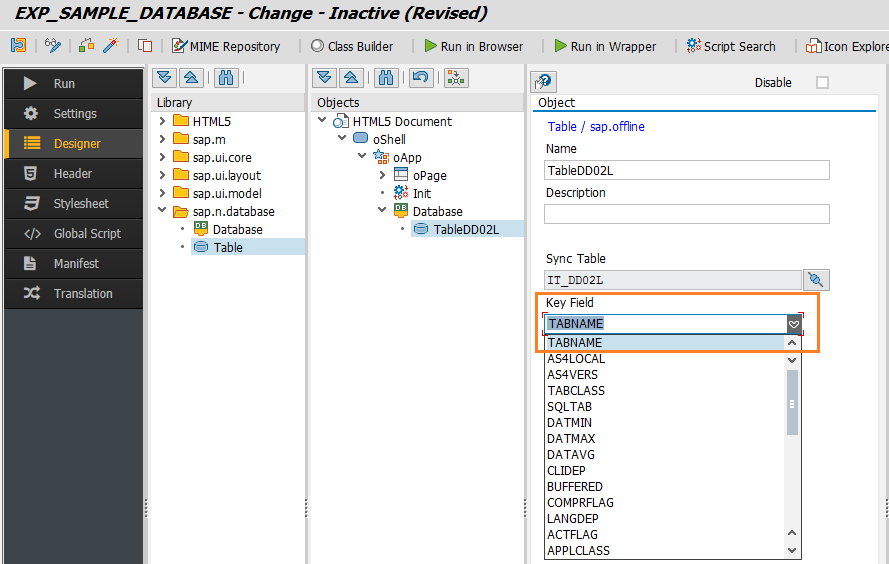This screenshot has width=889, height=564.
Task: Choose APPLCLASS from key field list
Action: pyautogui.click(x=578, y=550)
